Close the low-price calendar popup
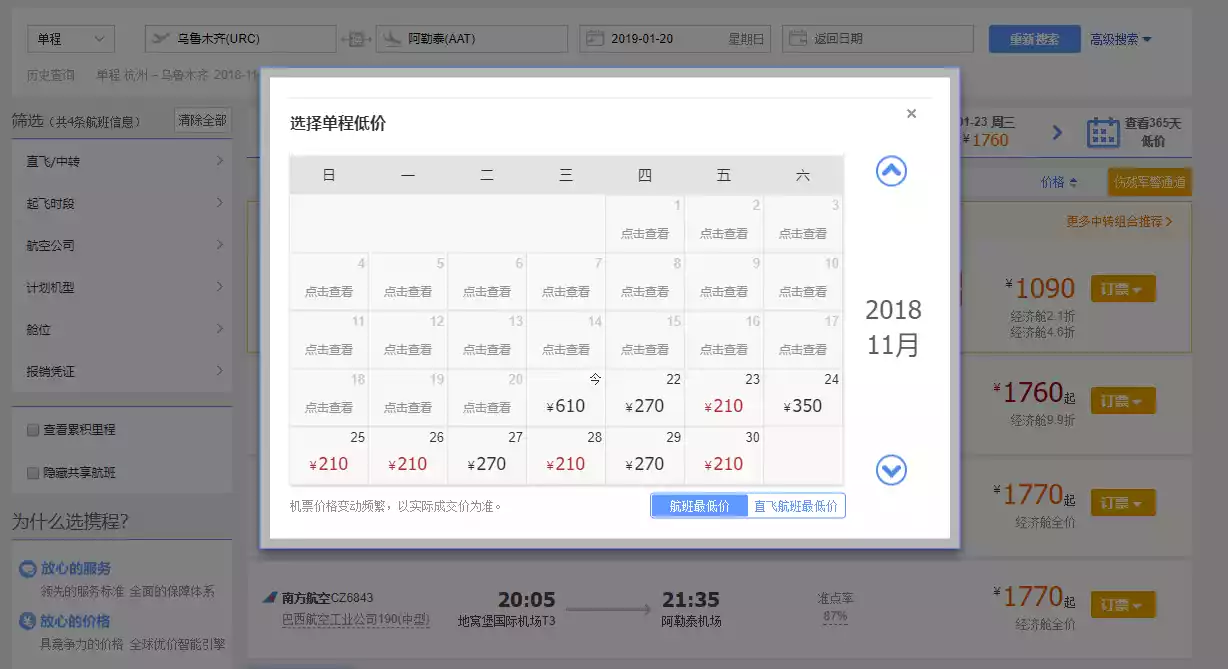The height and width of the screenshot is (669, 1228). (911, 114)
